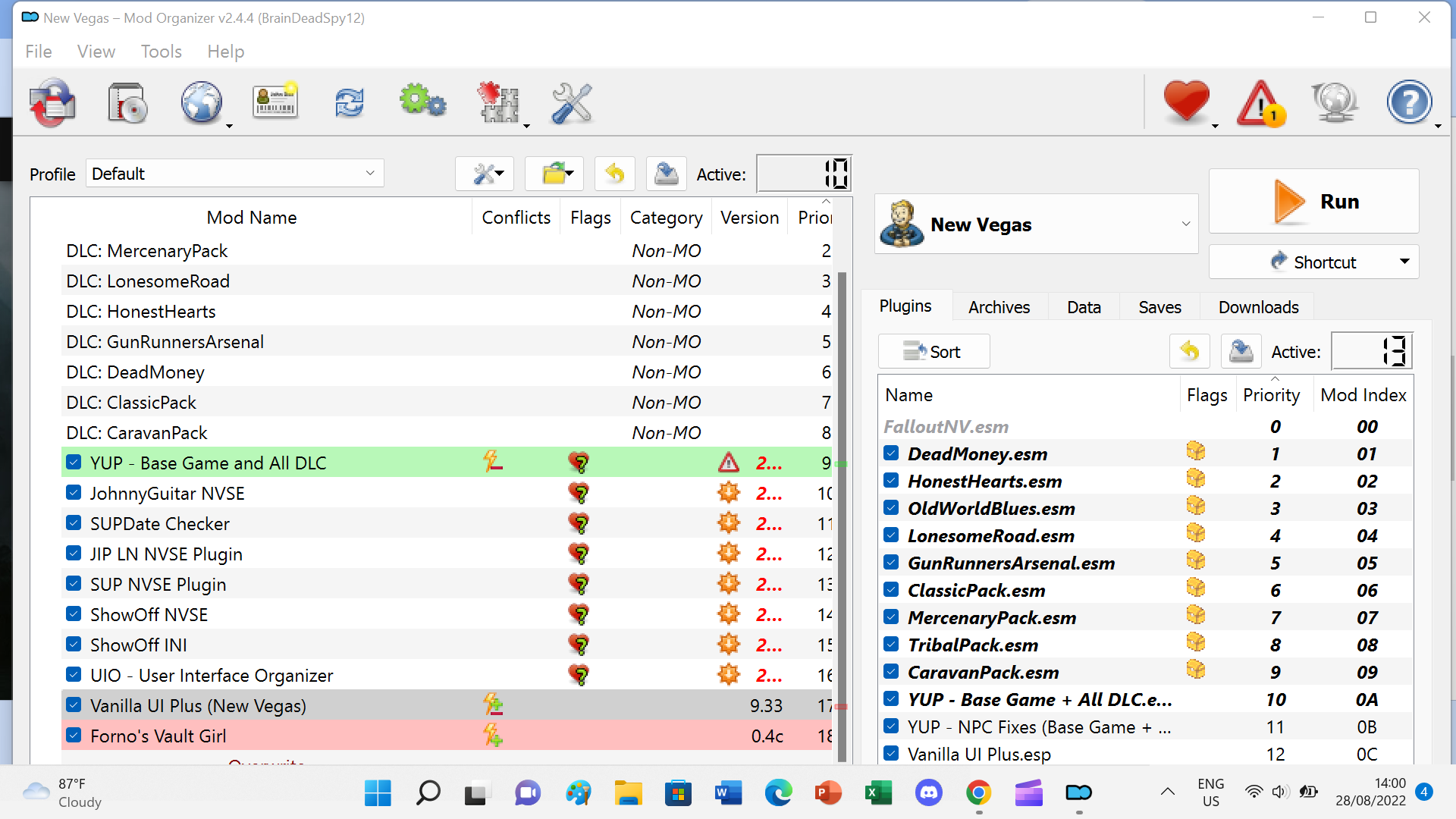1456x819 pixels.
Task: Open the Tools menu
Action: pyautogui.click(x=162, y=52)
